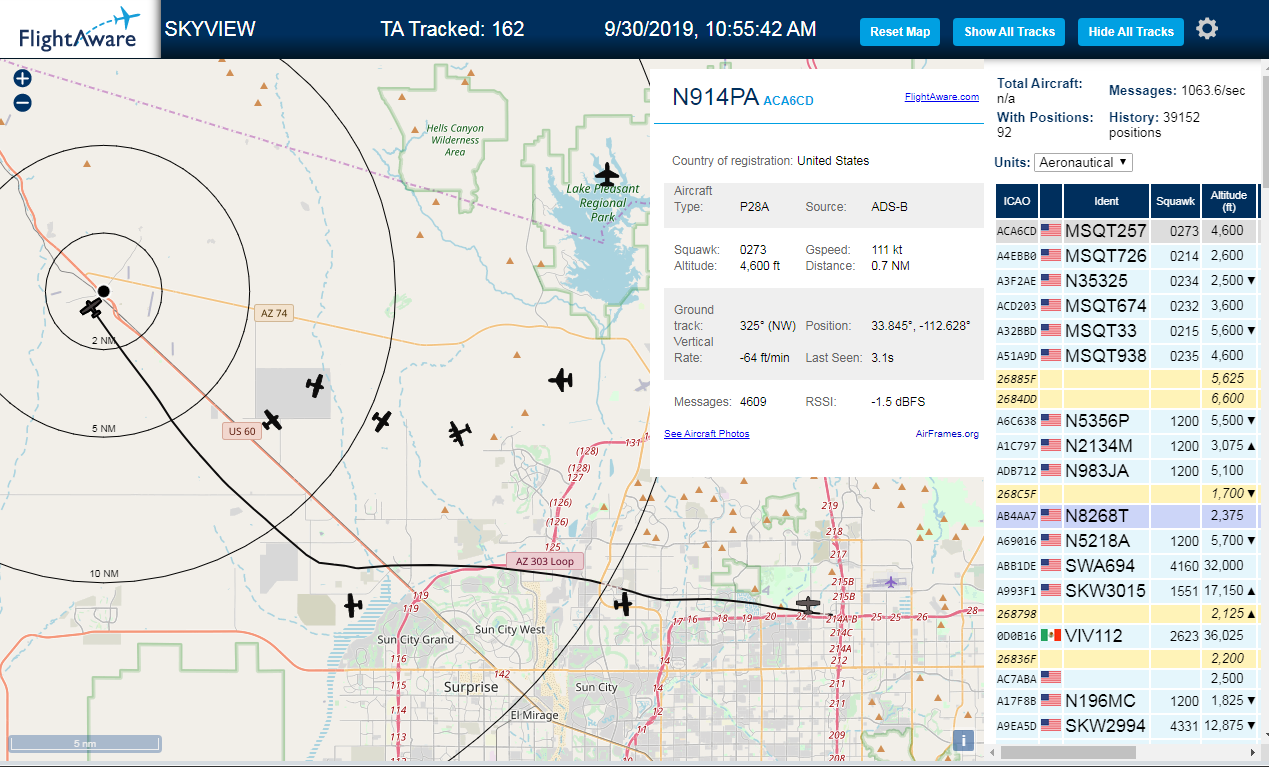Select the N983JA row
The image size is (1269, 767).
1126,470
